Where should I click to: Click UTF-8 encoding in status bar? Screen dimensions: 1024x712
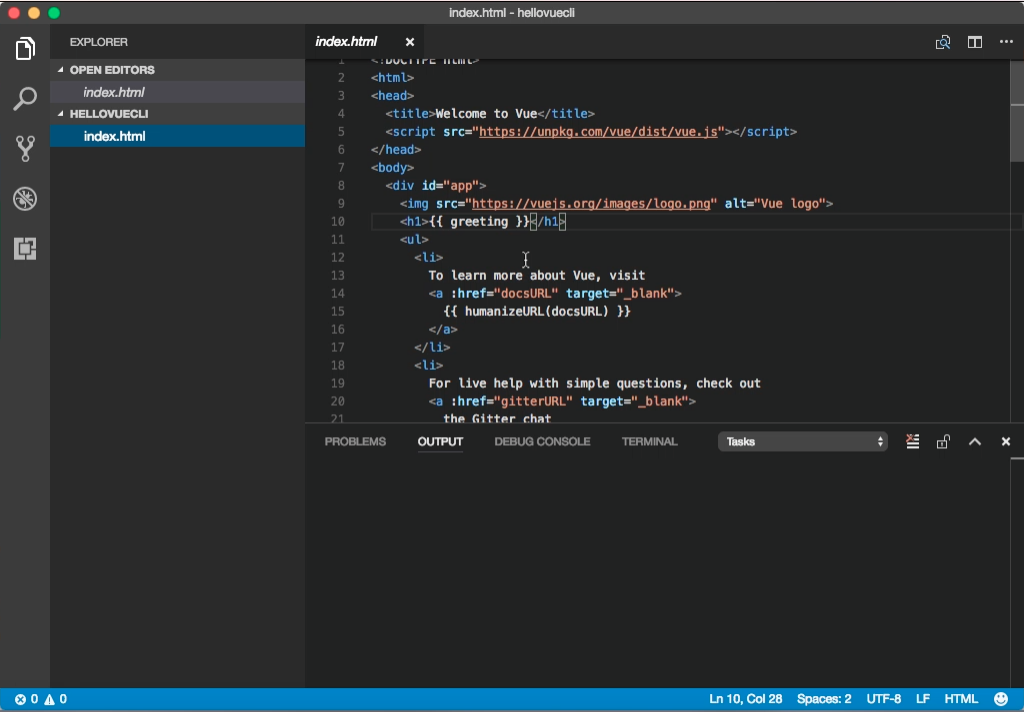pyautogui.click(x=884, y=699)
